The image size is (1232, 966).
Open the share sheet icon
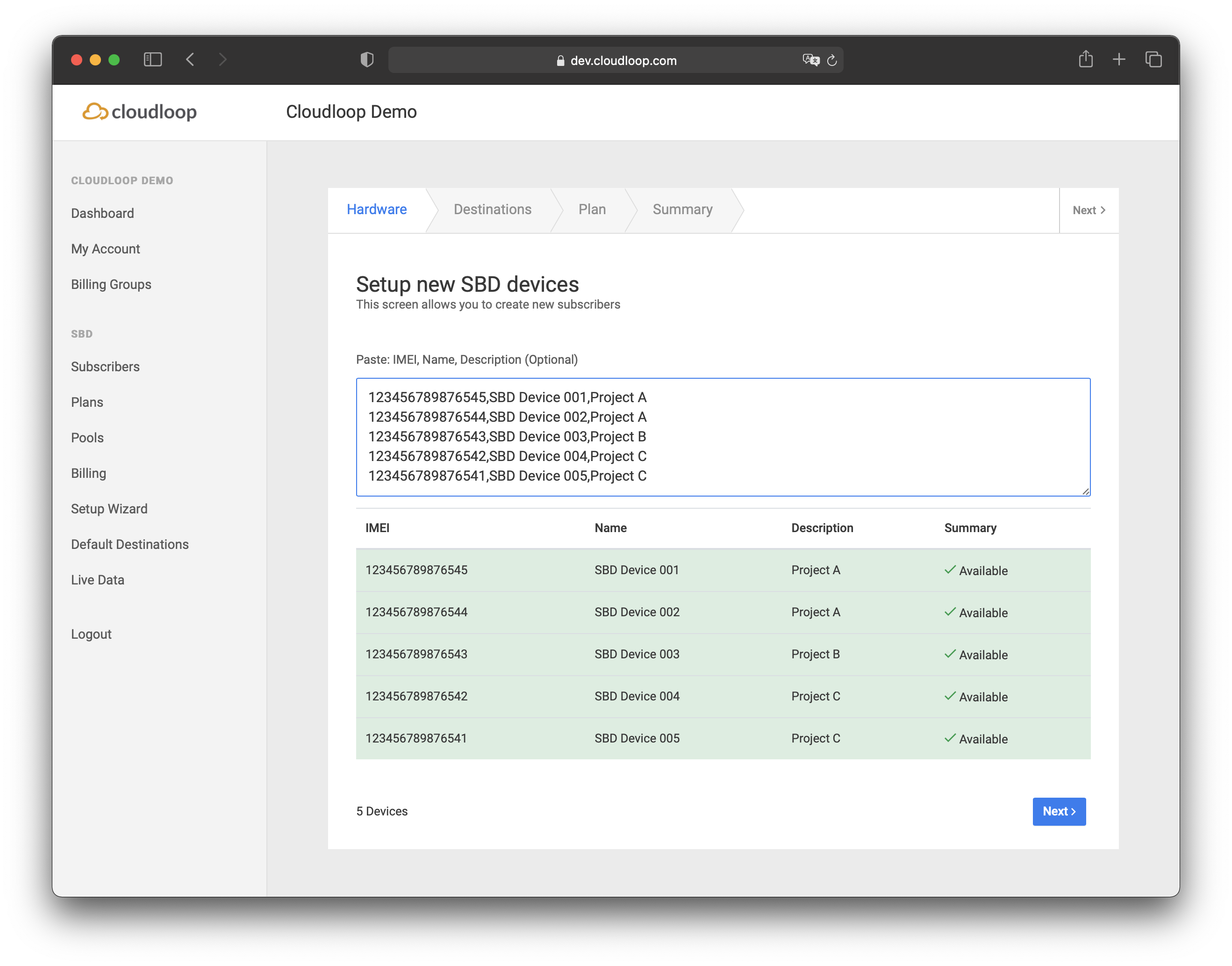1085,59
